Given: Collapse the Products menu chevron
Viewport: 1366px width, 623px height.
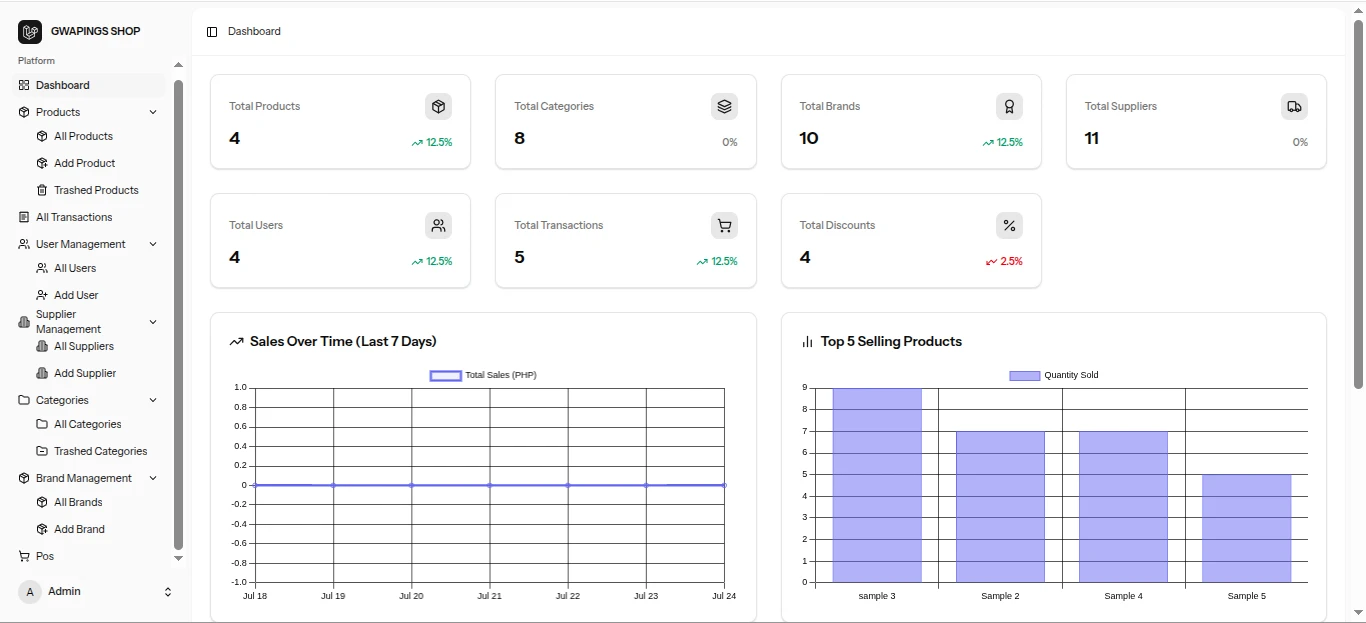Looking at the screenshot, I should (x=153, y=112).
